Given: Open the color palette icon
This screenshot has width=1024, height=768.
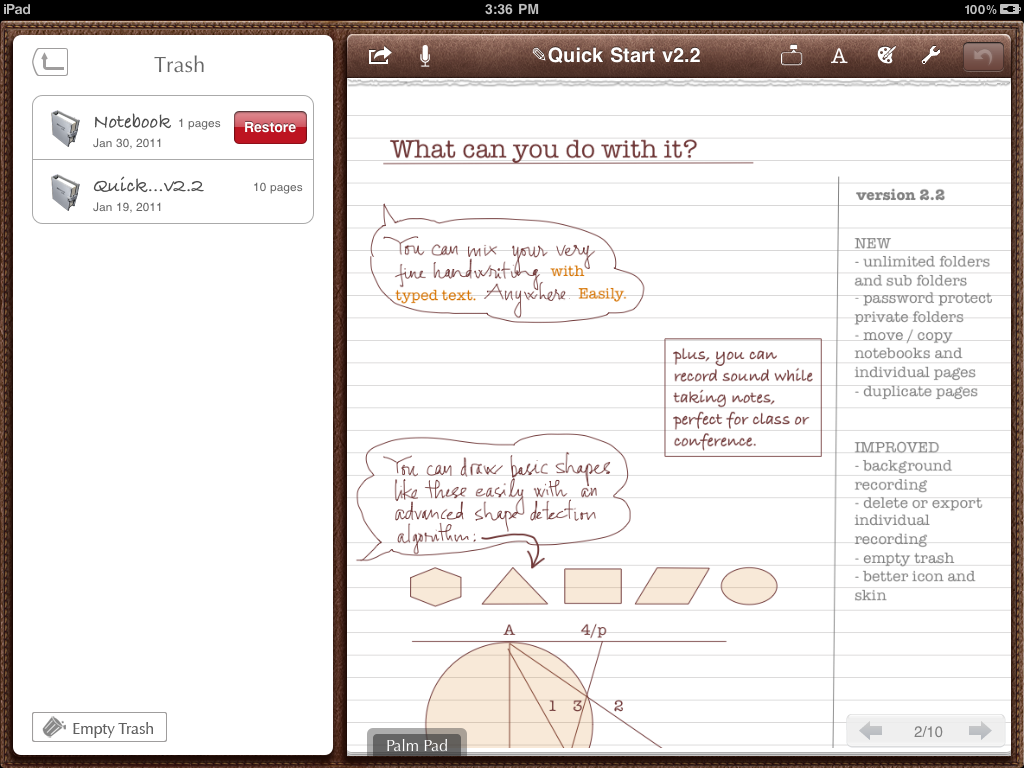Looking at the screenshot, I should click(x=886, y=56).
